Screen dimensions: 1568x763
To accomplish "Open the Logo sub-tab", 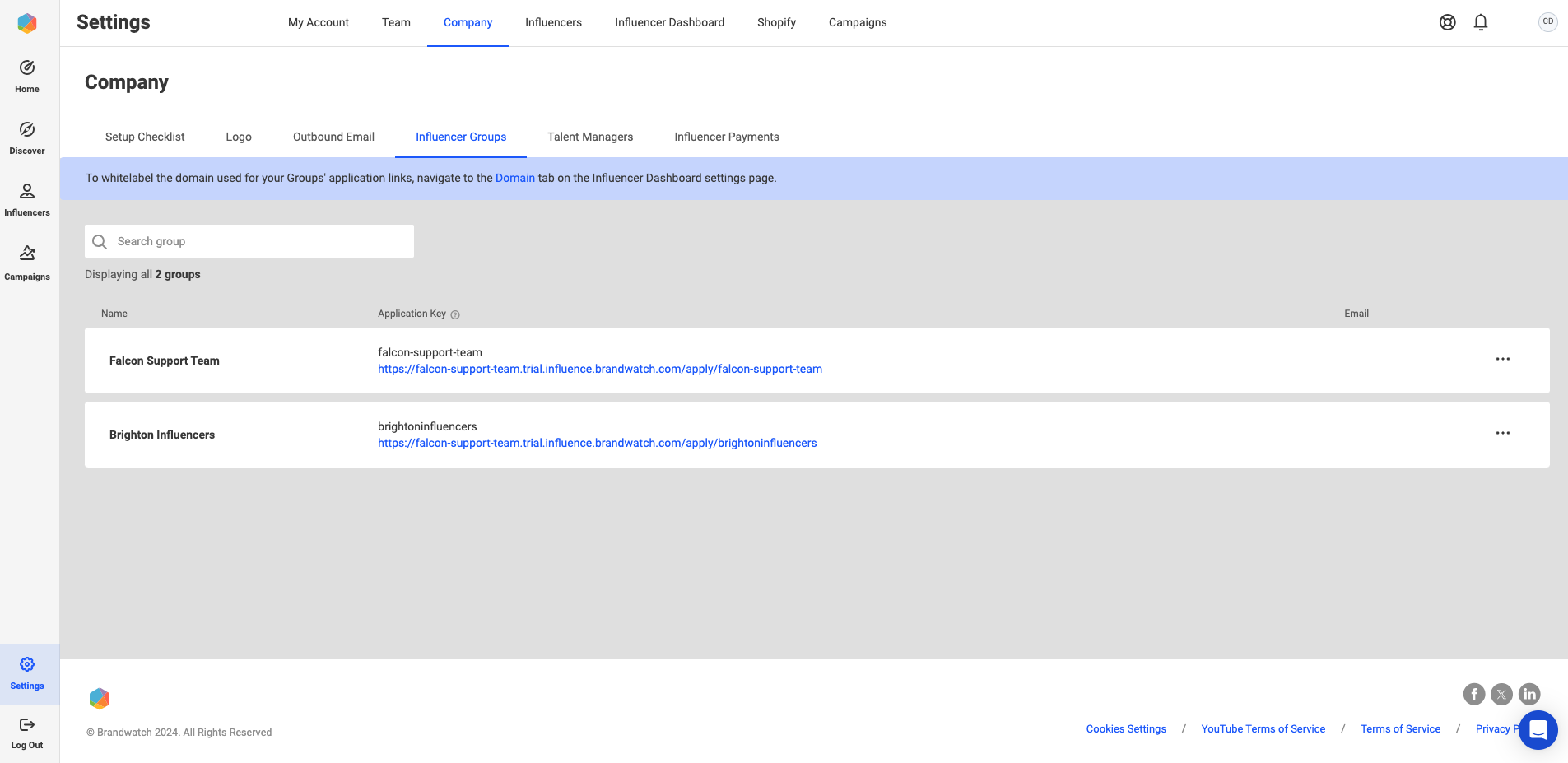I will click(x=239, y=137).
